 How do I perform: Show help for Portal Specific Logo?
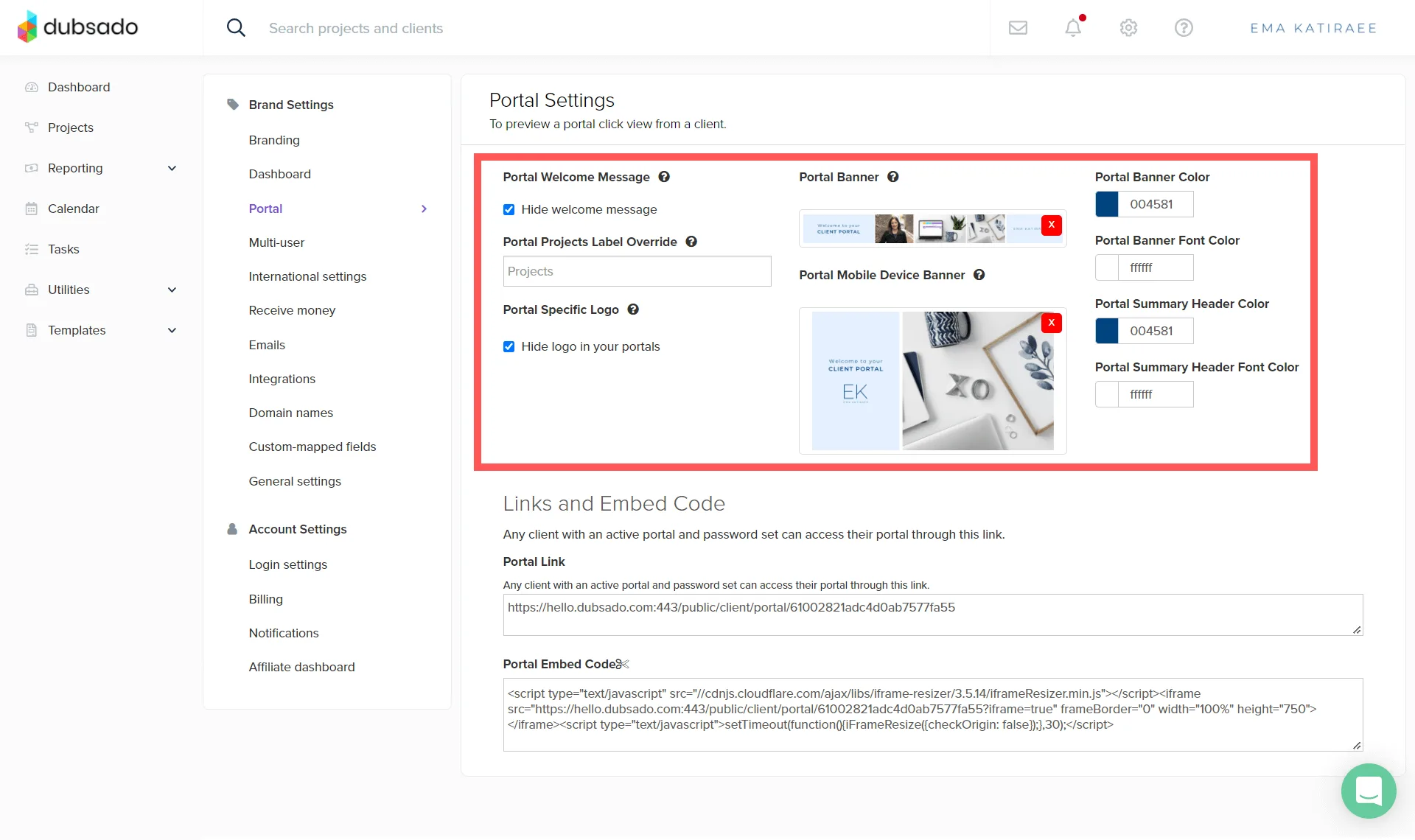[x=633, y=309]
